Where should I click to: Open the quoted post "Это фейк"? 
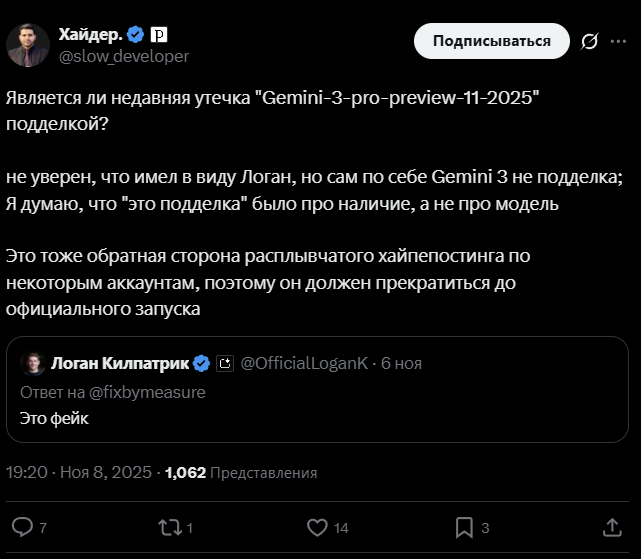(320, 418)
